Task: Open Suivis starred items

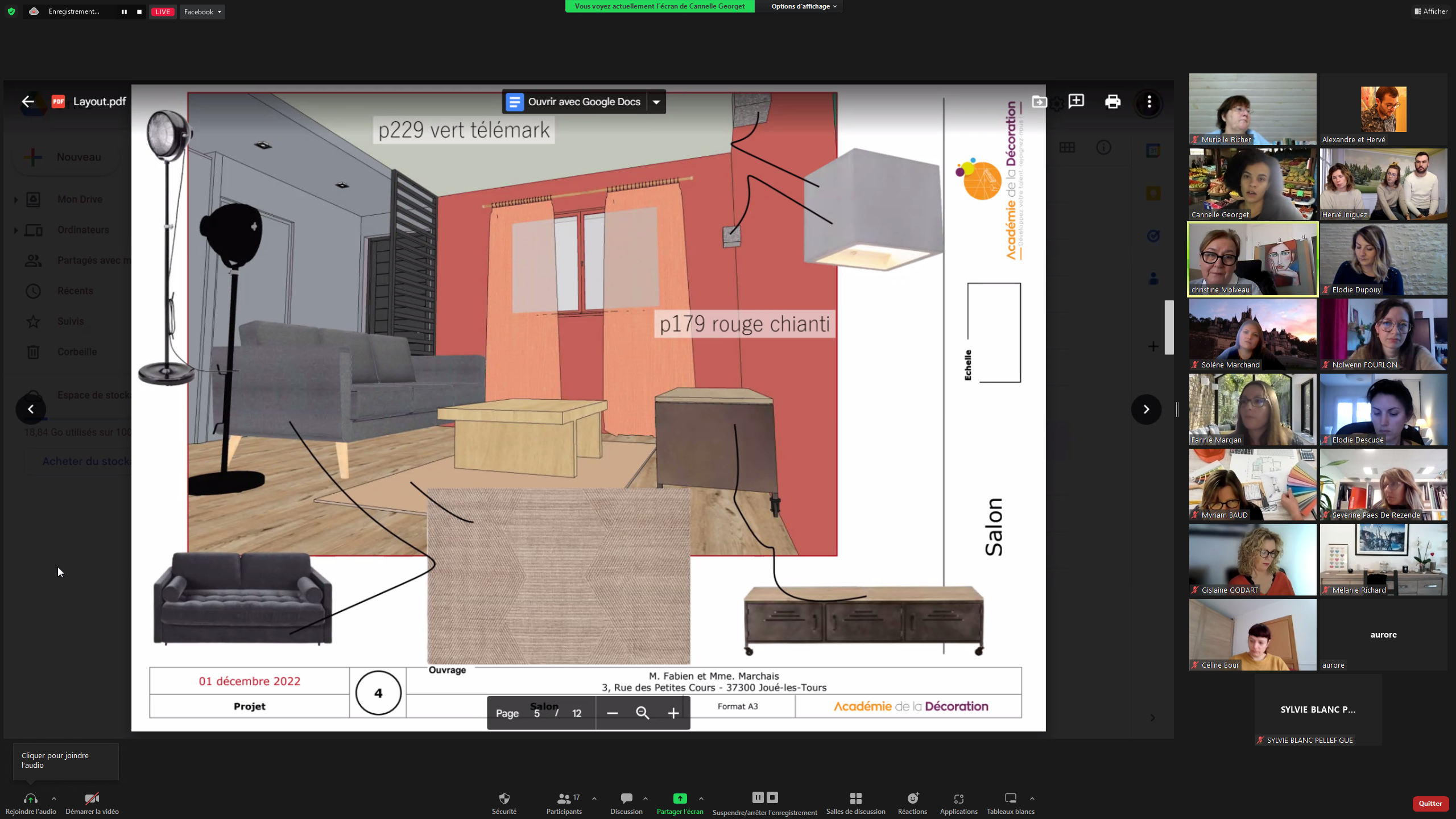Action: coord(71,321)
